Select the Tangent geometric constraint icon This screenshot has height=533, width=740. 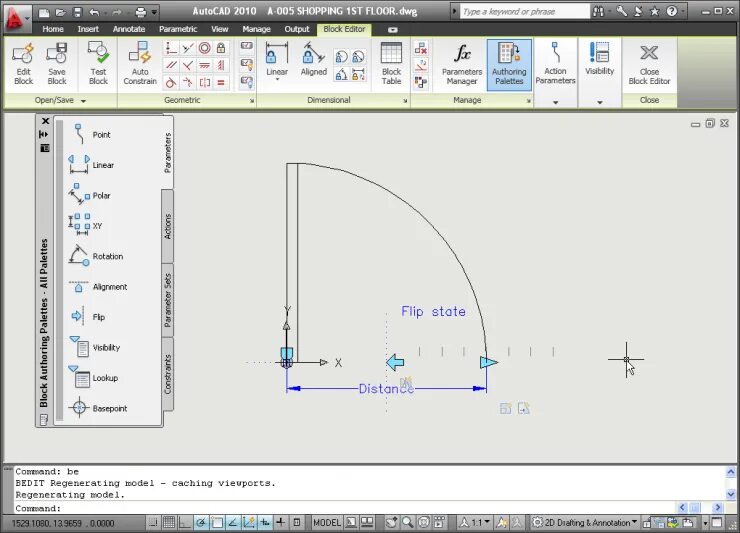[x=171, y=83]
